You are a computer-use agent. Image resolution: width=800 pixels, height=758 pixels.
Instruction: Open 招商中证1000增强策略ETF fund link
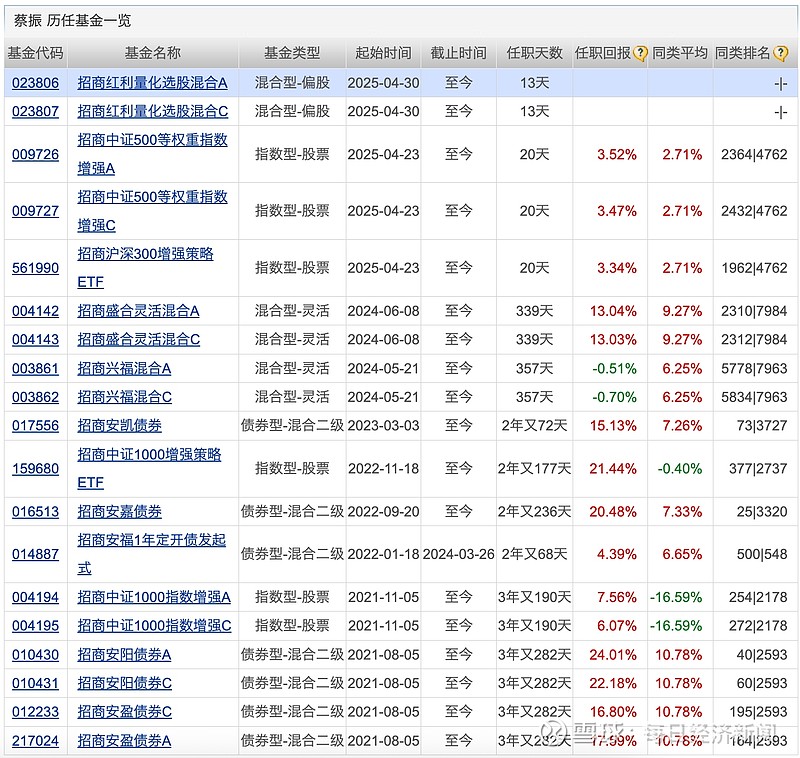[149, 468]
